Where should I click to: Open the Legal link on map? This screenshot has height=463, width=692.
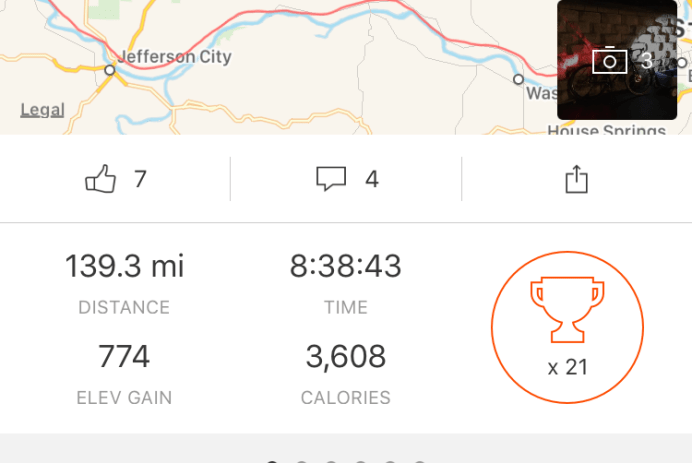click(x=42, y=110)
